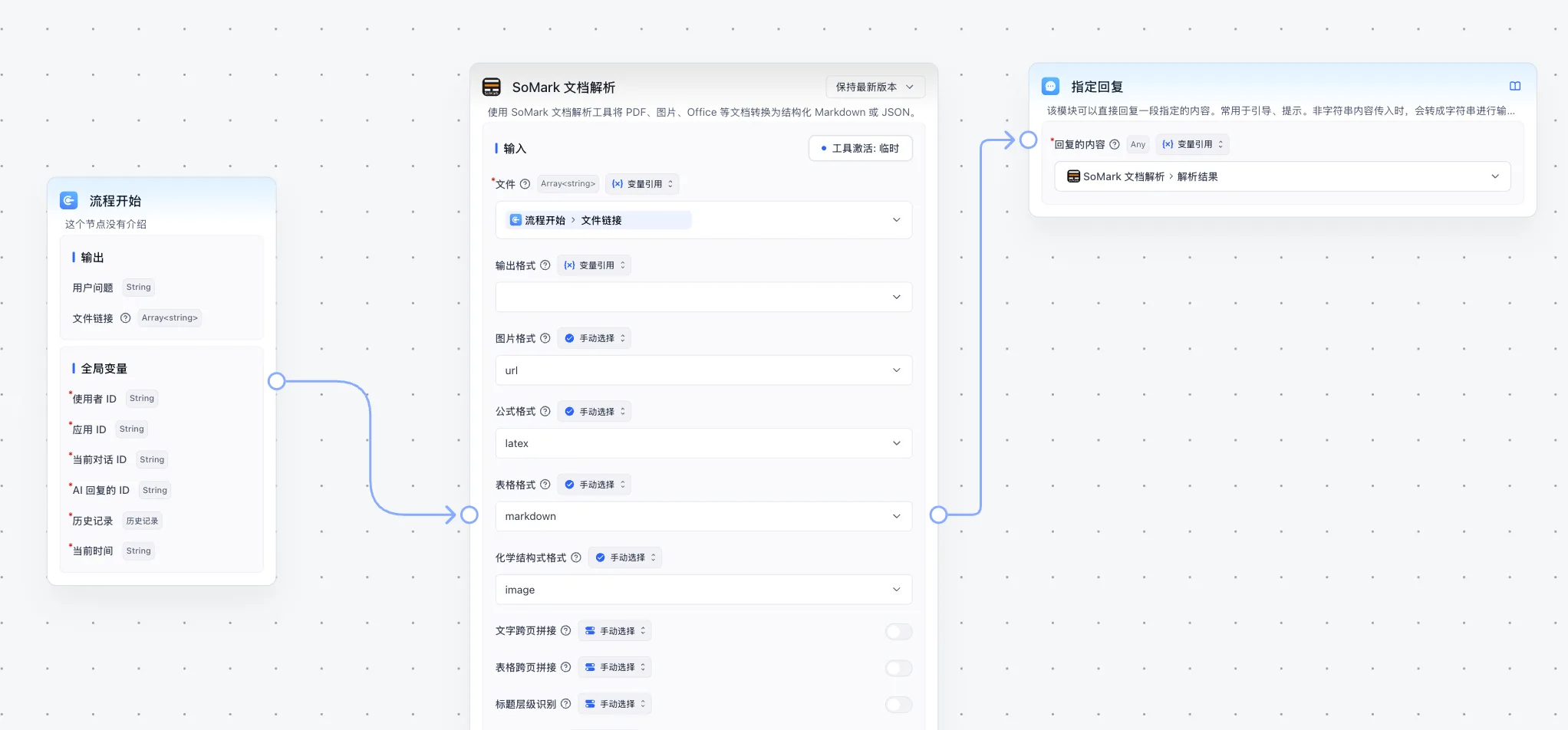This screenshot has width=1568, height=730.
Task: Click 指定回复 node input connection handle
Action: pyautogui.click(x=1029, y=140)
